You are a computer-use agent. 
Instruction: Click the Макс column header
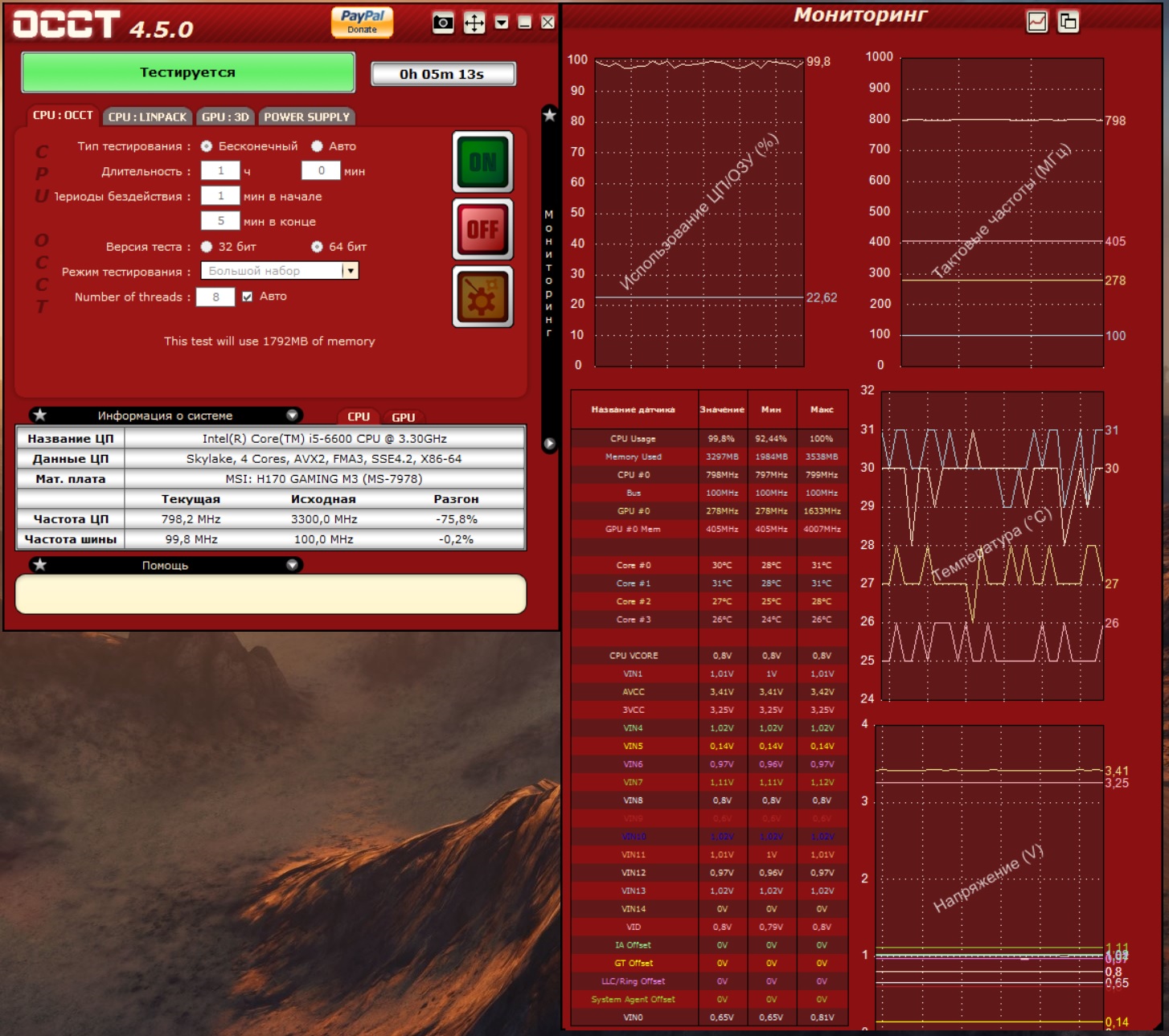point(822,410)
